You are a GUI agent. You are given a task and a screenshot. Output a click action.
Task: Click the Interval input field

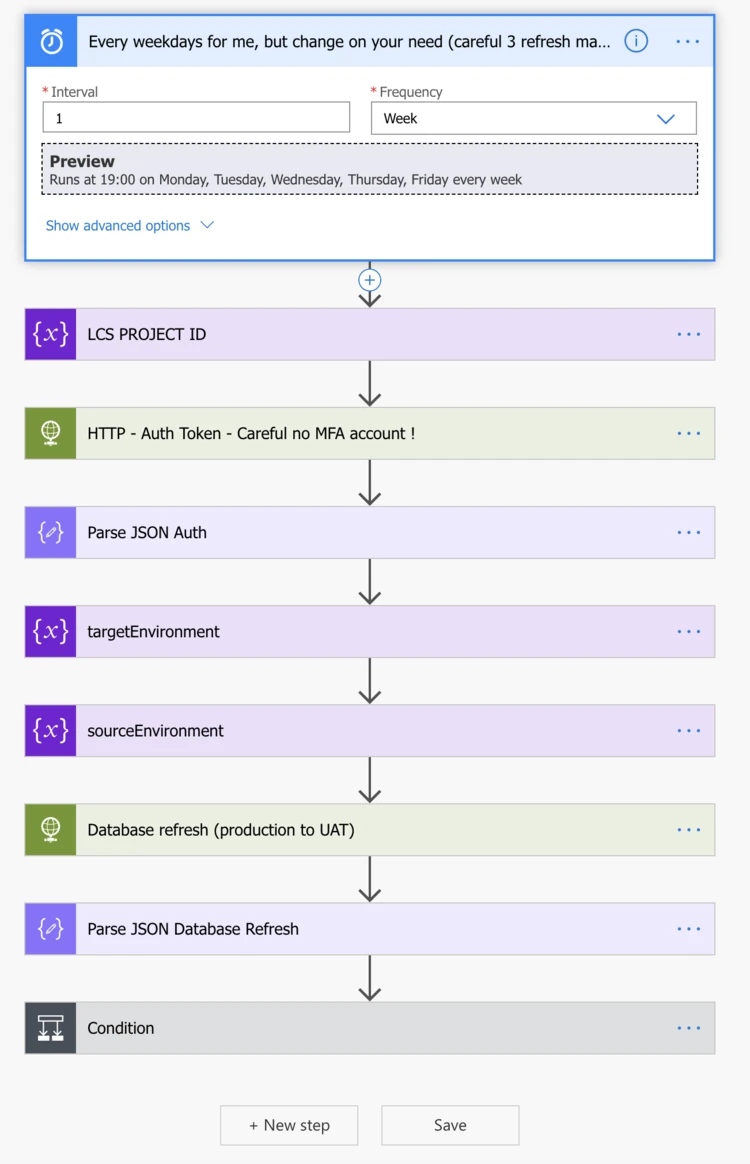pyautogui.click(x=196, y=118)
